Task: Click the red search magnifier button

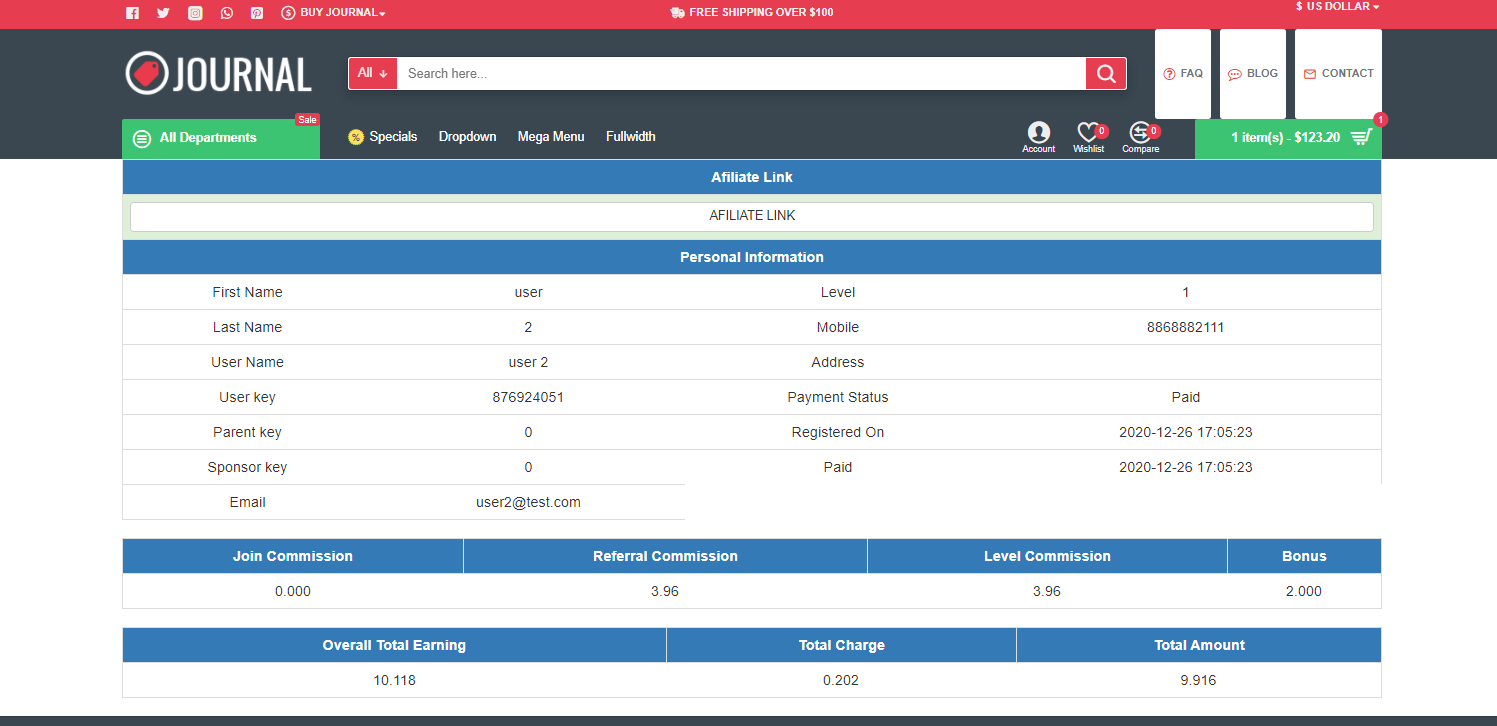Action: (x=1105, y=73)
